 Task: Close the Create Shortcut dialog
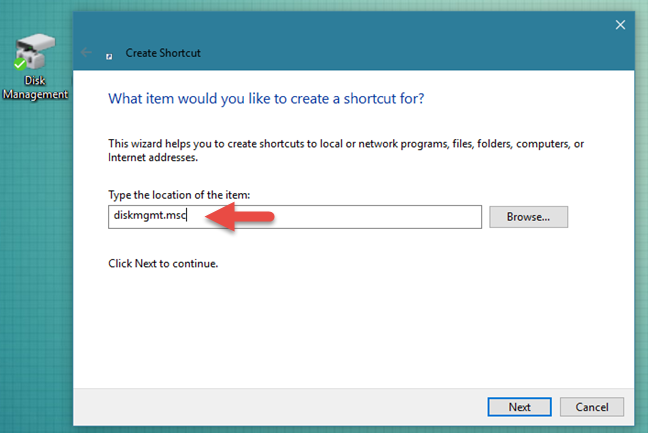(620, 25)
